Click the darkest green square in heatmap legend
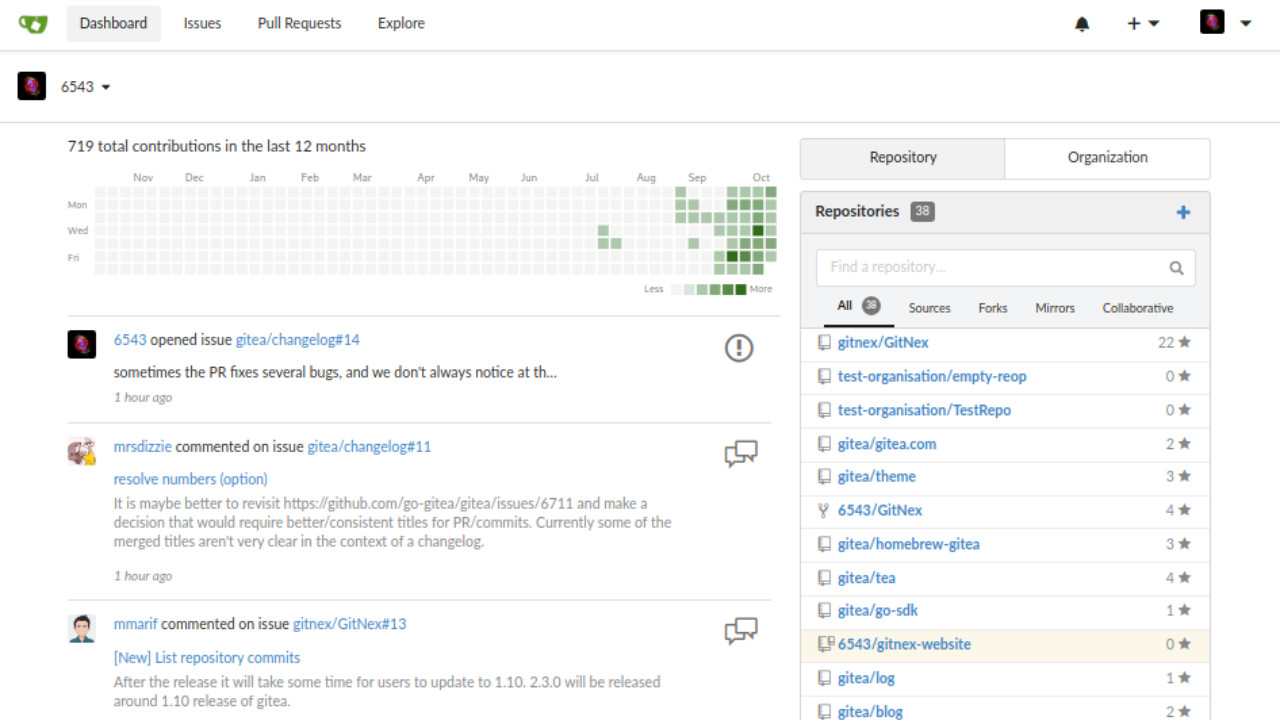 [x=741, y=290]
